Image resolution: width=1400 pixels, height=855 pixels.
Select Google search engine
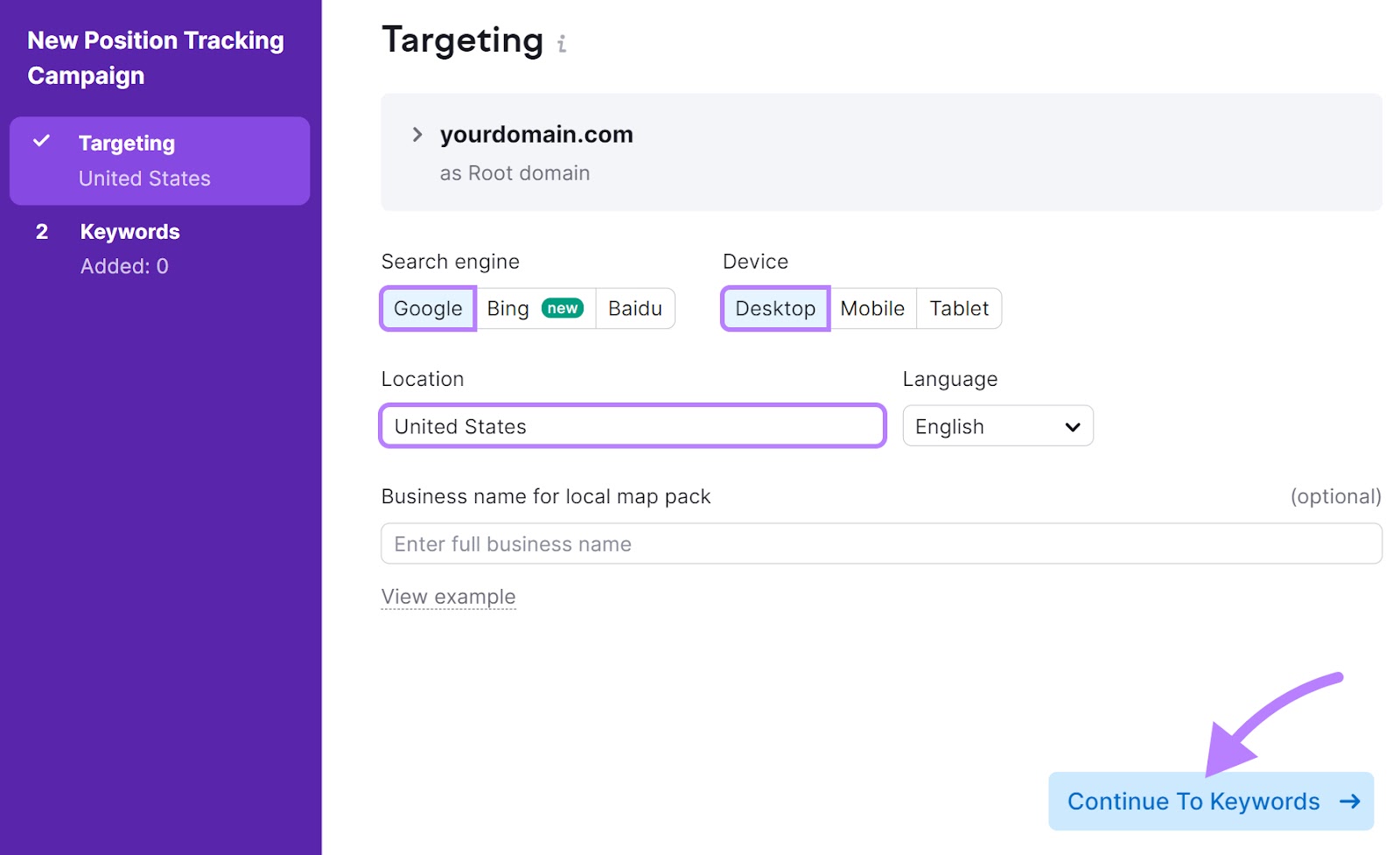(428, 309)
